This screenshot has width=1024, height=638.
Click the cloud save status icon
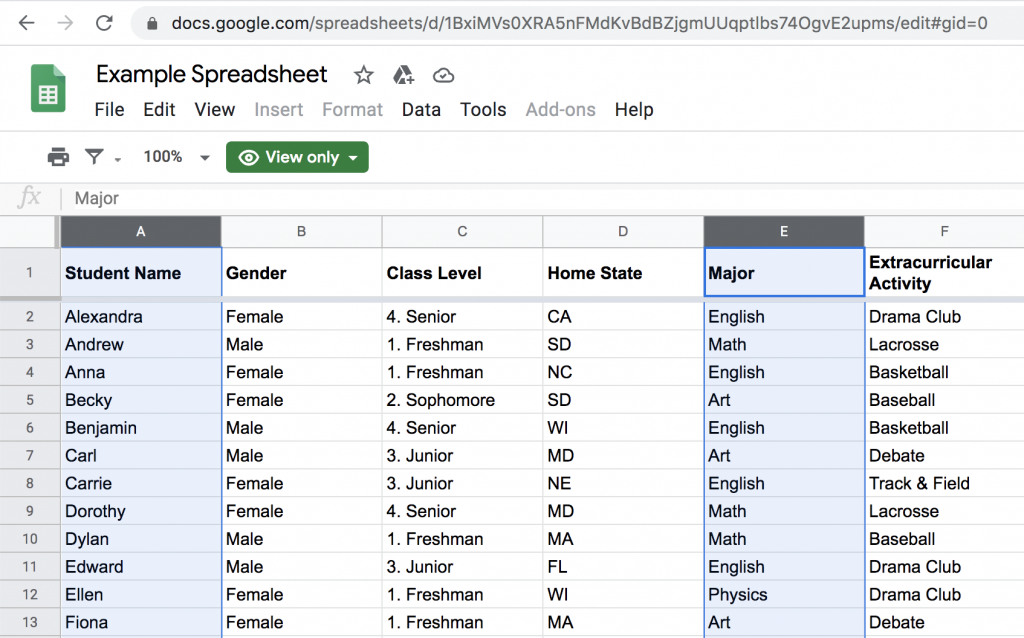444,75
